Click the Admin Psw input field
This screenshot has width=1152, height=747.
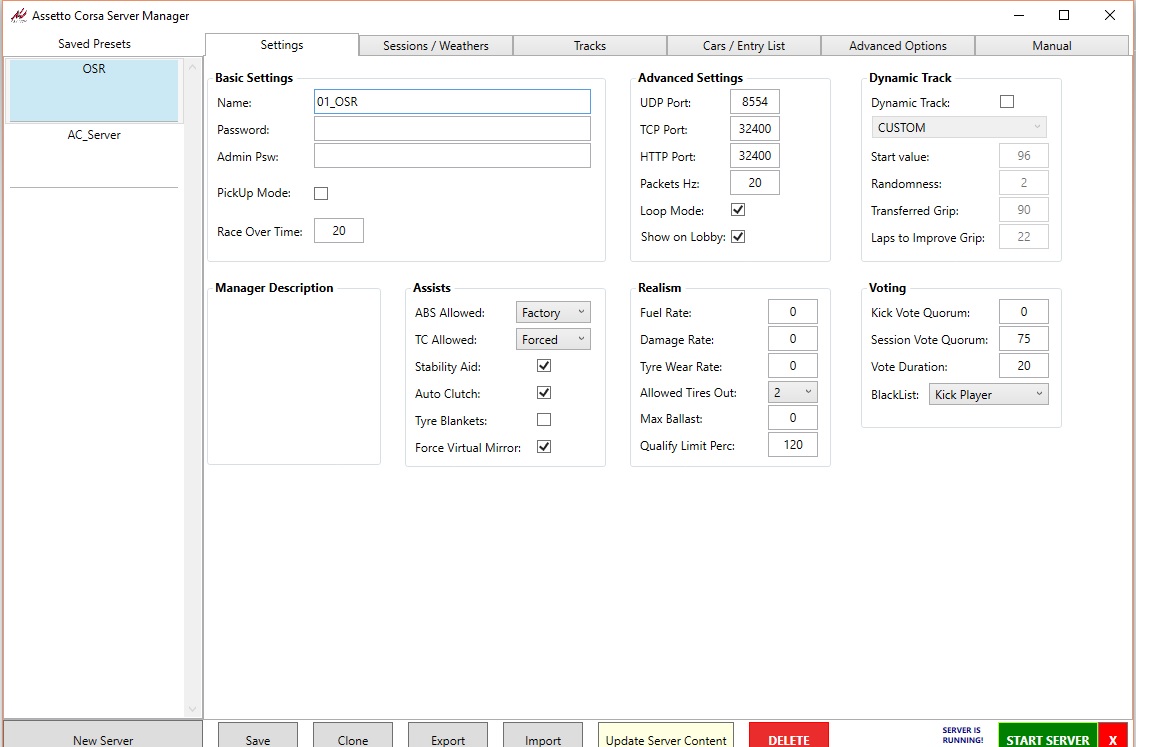[x=452, y=156]
